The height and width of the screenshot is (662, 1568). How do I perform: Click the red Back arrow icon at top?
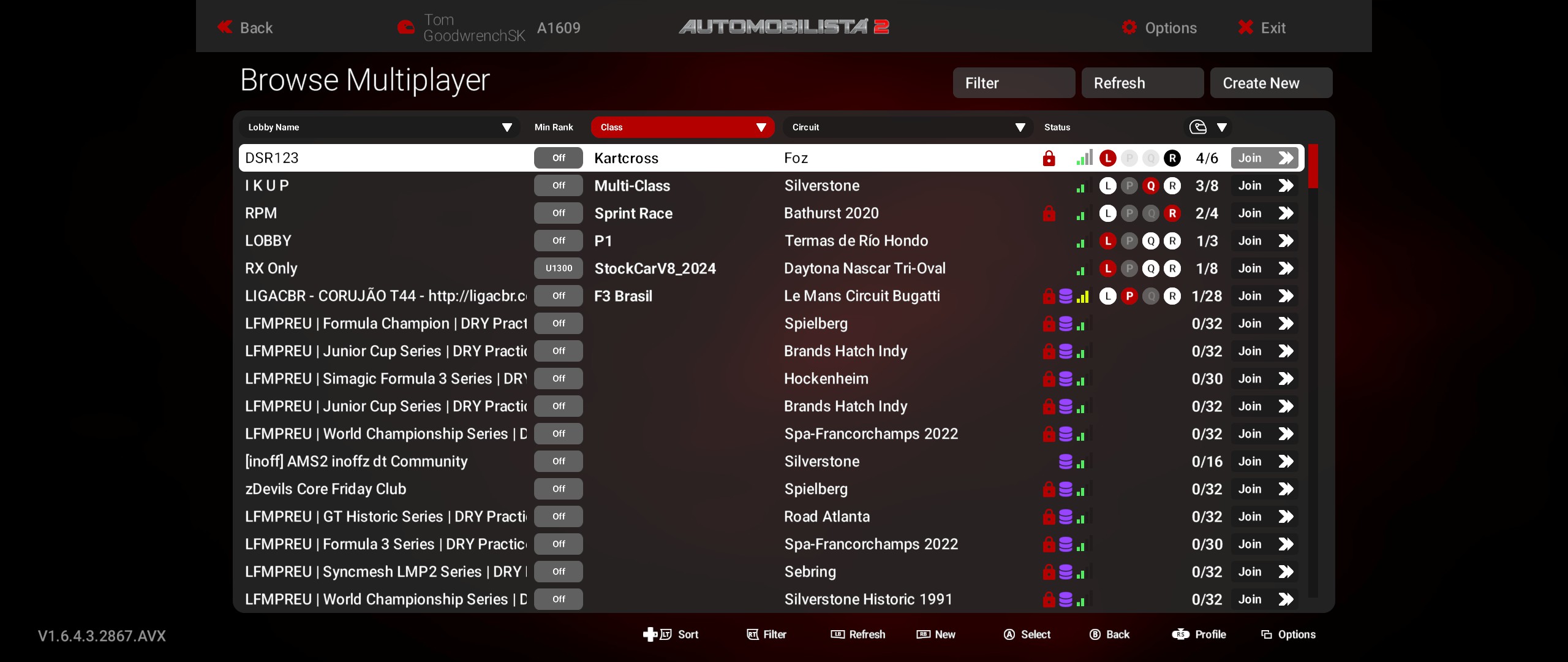pyautogui.click(x=225, y=27)
